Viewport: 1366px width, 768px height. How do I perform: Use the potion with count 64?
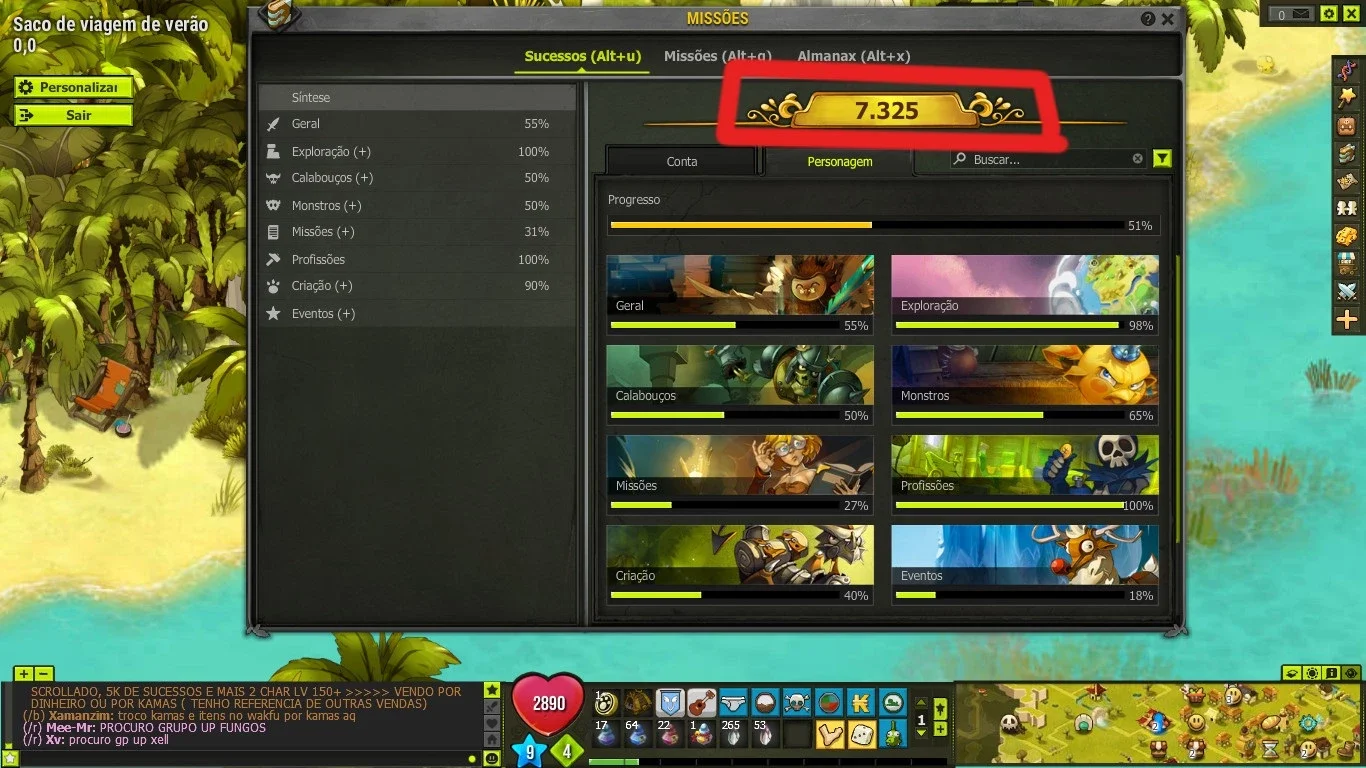point(637,734)
